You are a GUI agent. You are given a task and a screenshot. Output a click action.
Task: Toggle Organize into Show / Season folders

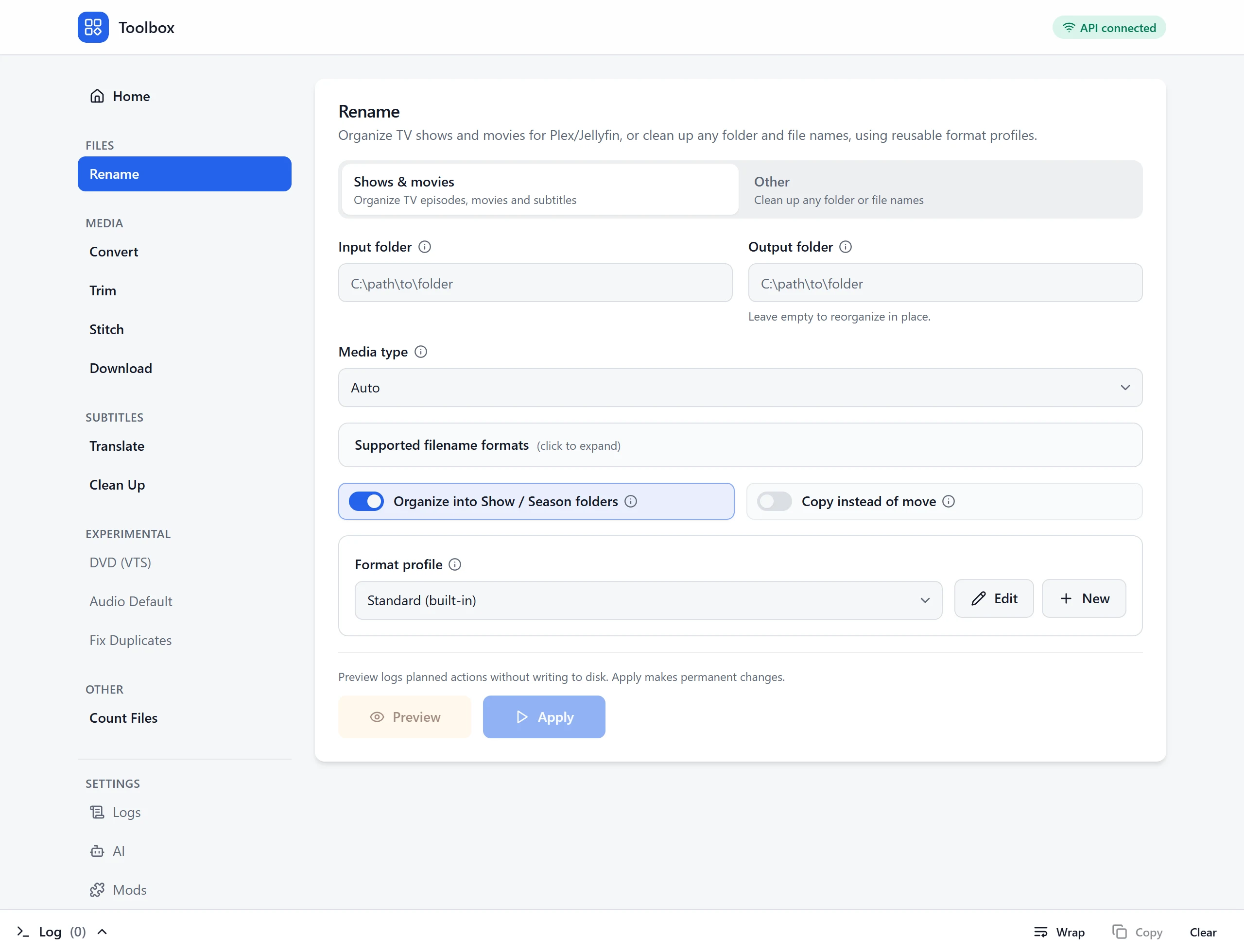click(366, 501)
